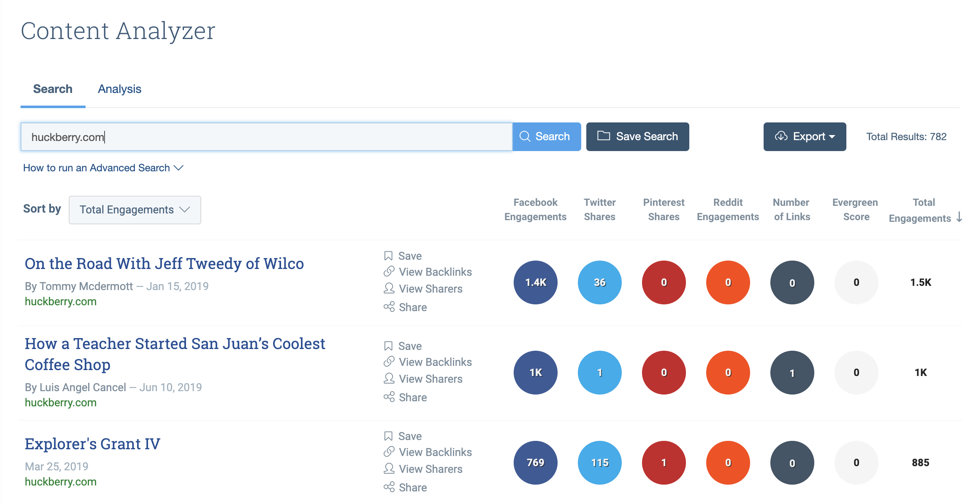The height and width of the screenshot is (504, 974).
Task: Click View Sharers person icon for San Juan article
Action: 389,379
